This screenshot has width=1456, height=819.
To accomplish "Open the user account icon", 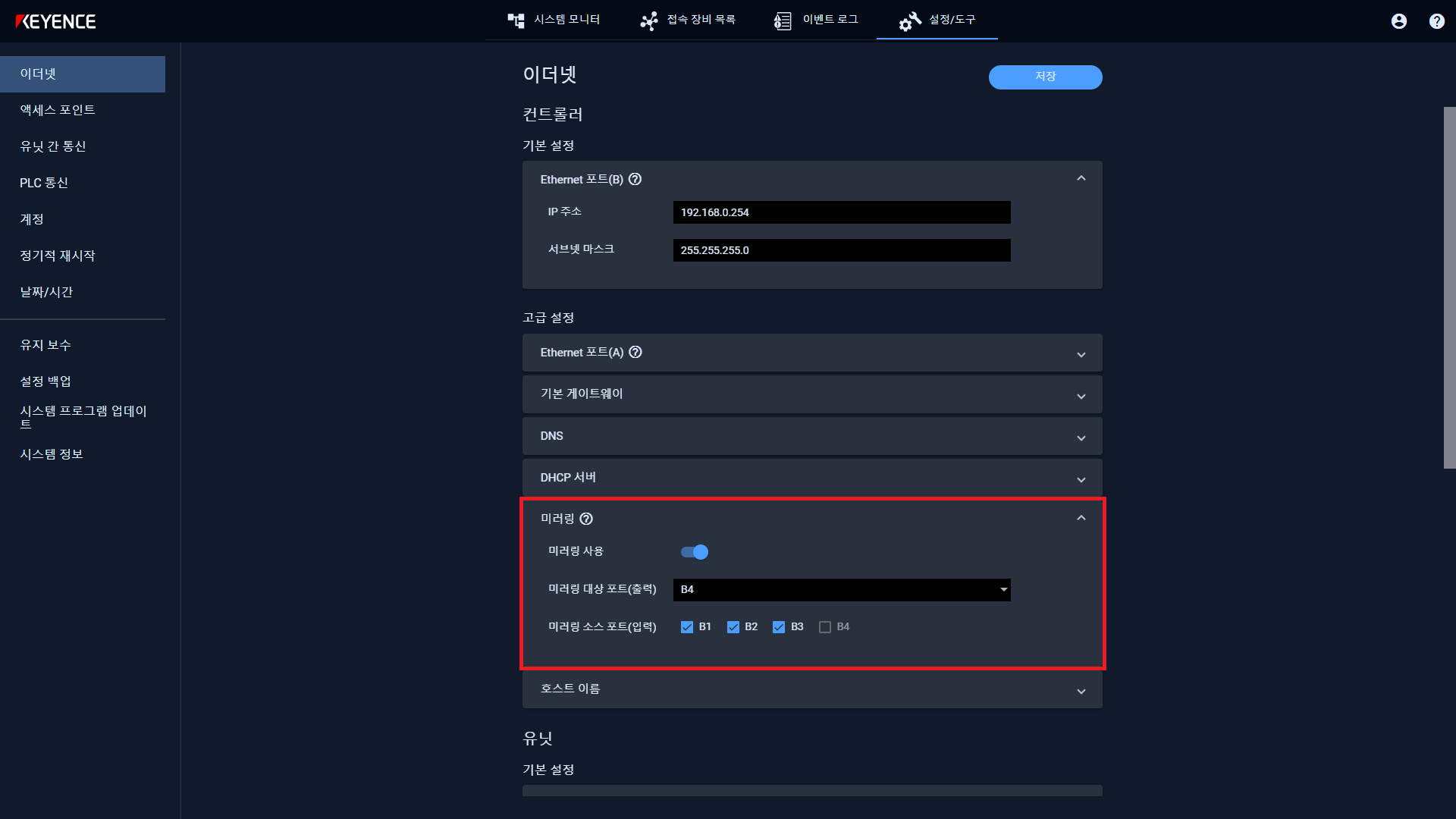I will pos(1399,21).
